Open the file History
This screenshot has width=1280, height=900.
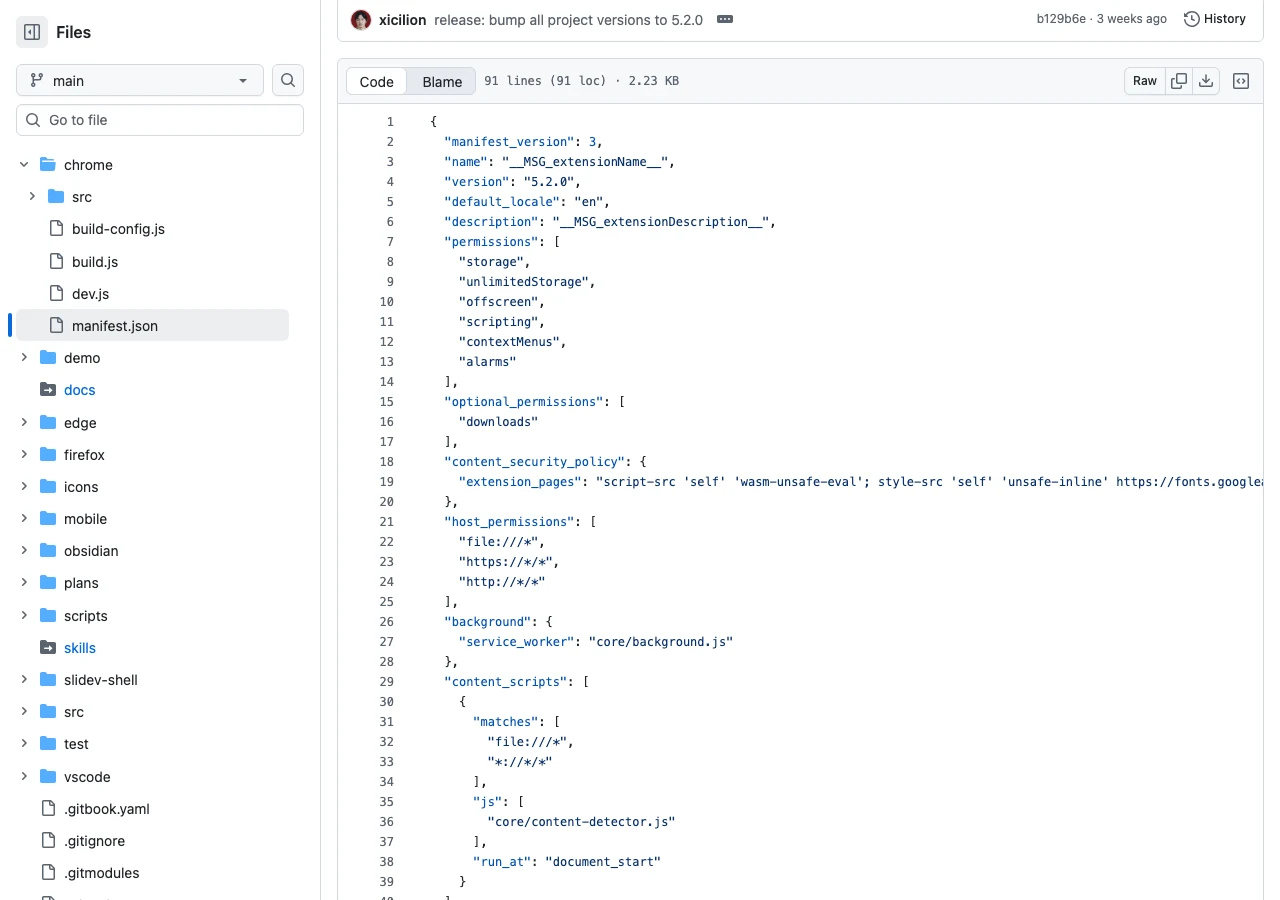[1215, 19]
